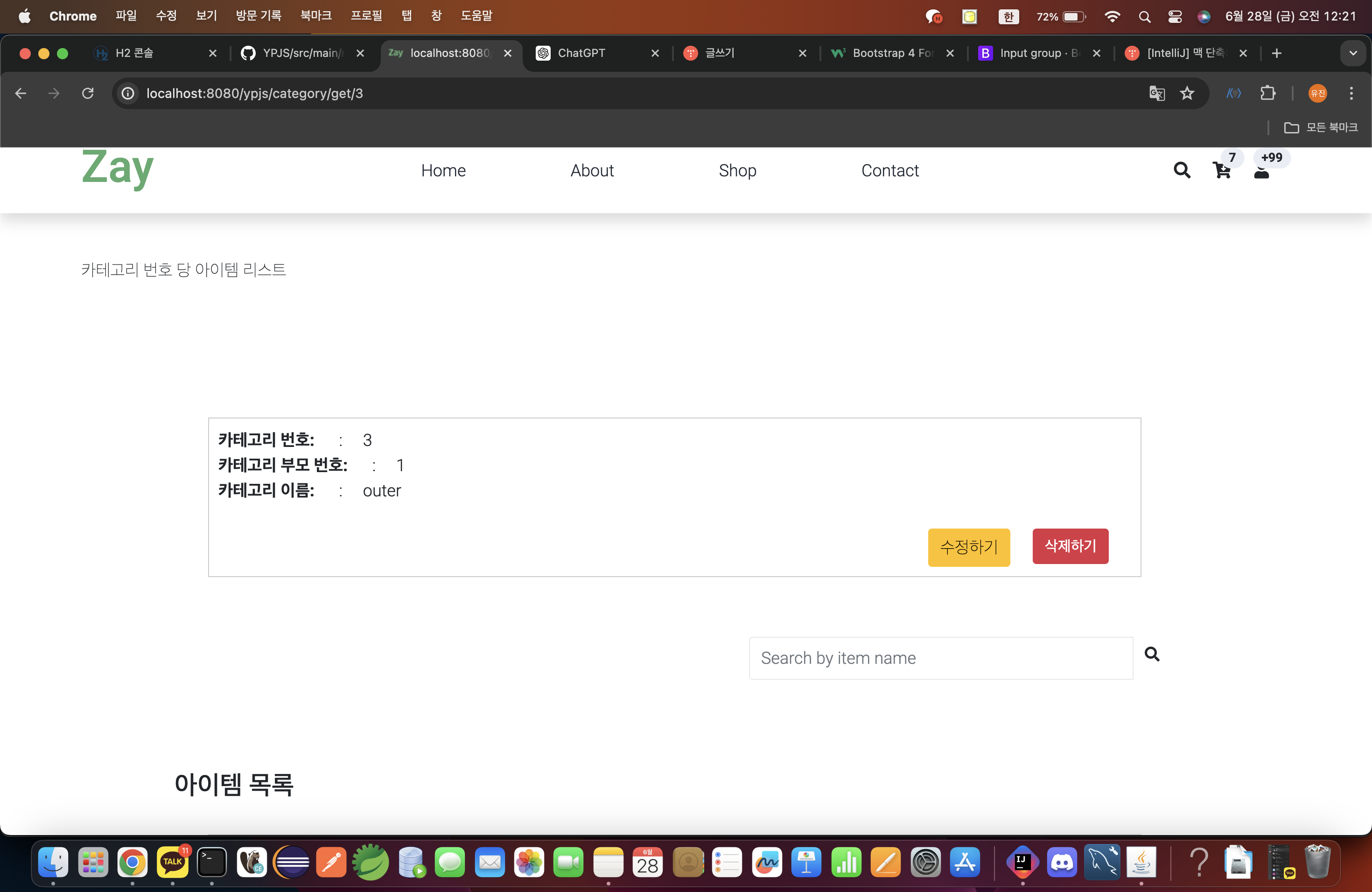Open Terminal from the dock
1372x892 pixels.
point(211,862)
